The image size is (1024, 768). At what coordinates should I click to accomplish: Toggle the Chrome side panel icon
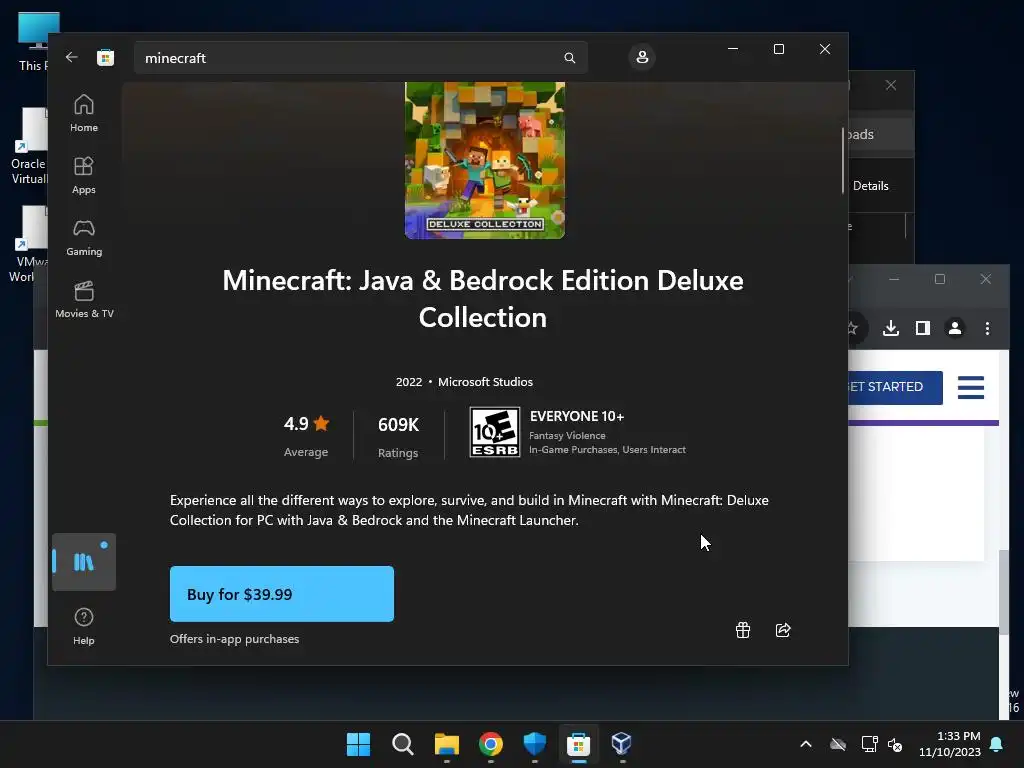coord(922,328)
